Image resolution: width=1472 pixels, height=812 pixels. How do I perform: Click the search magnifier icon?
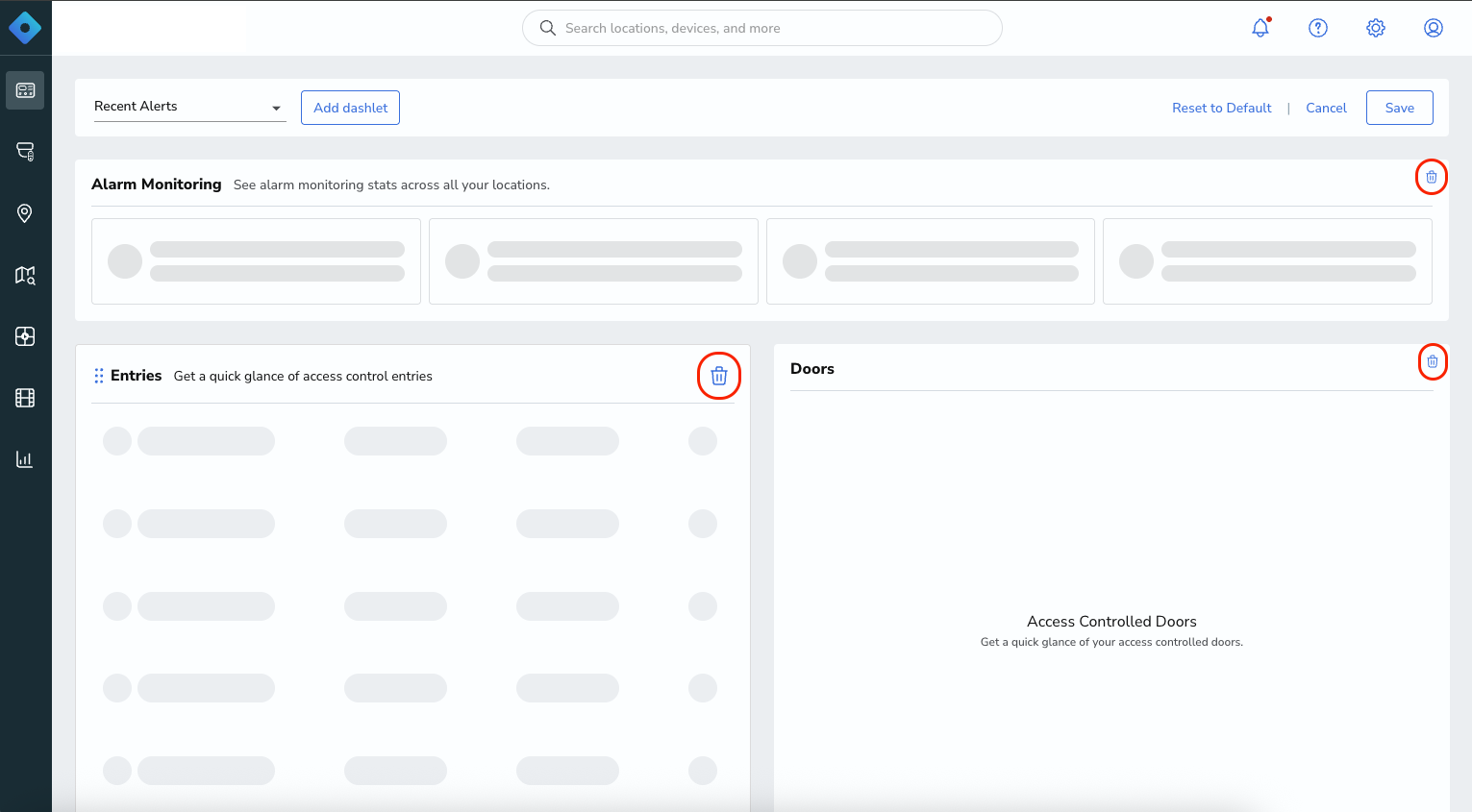(548, 28)
